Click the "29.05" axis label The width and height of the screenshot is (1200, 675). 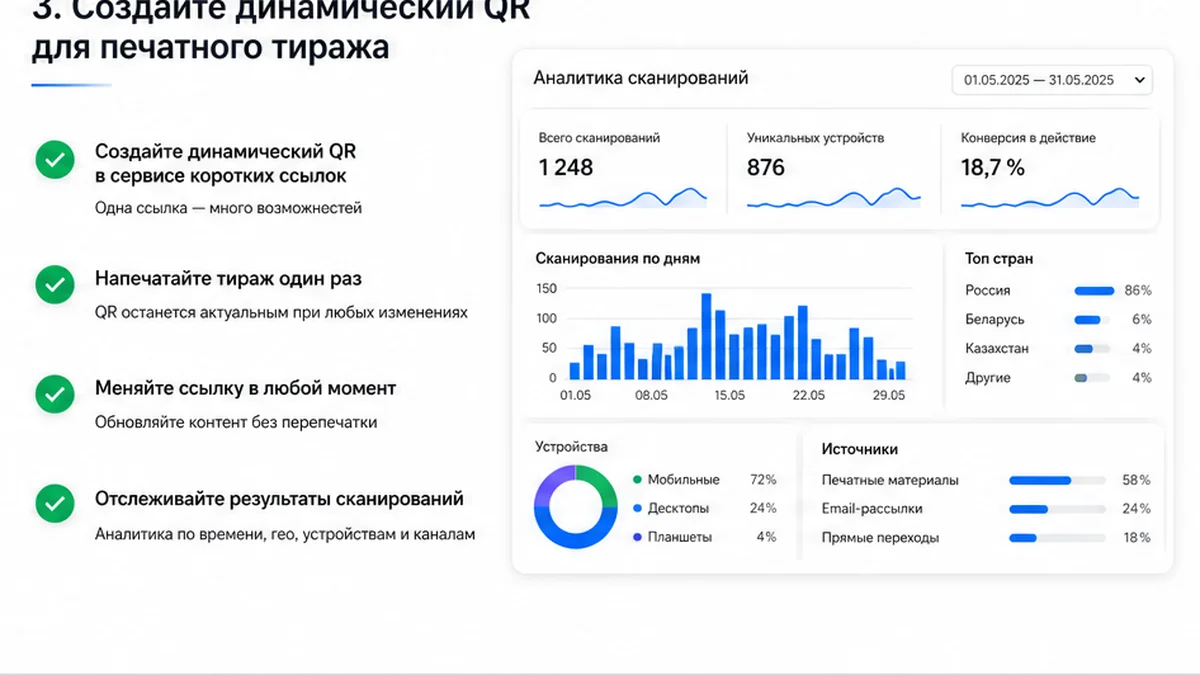click(x=888, y=395)
